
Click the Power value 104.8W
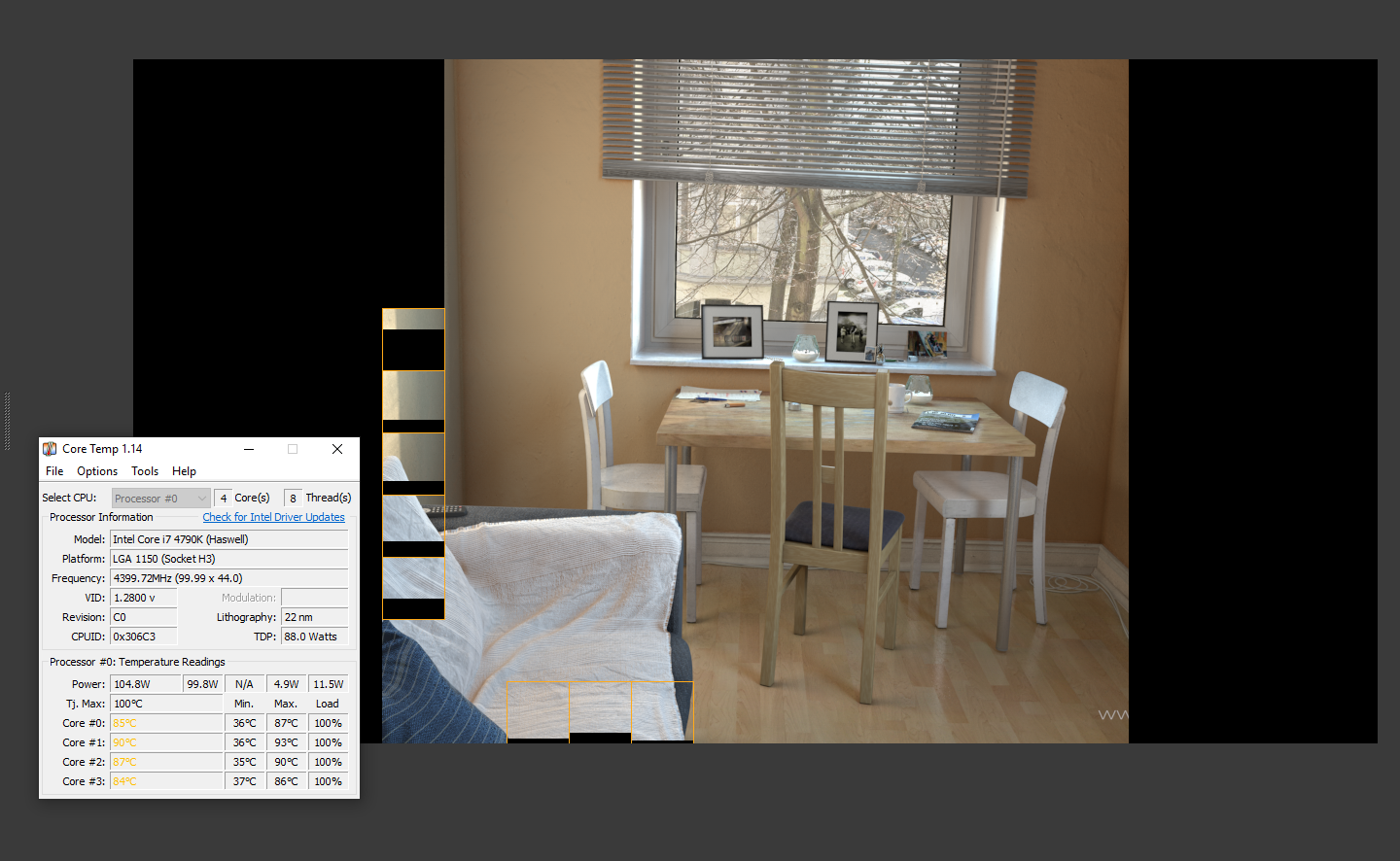(146, 684)
